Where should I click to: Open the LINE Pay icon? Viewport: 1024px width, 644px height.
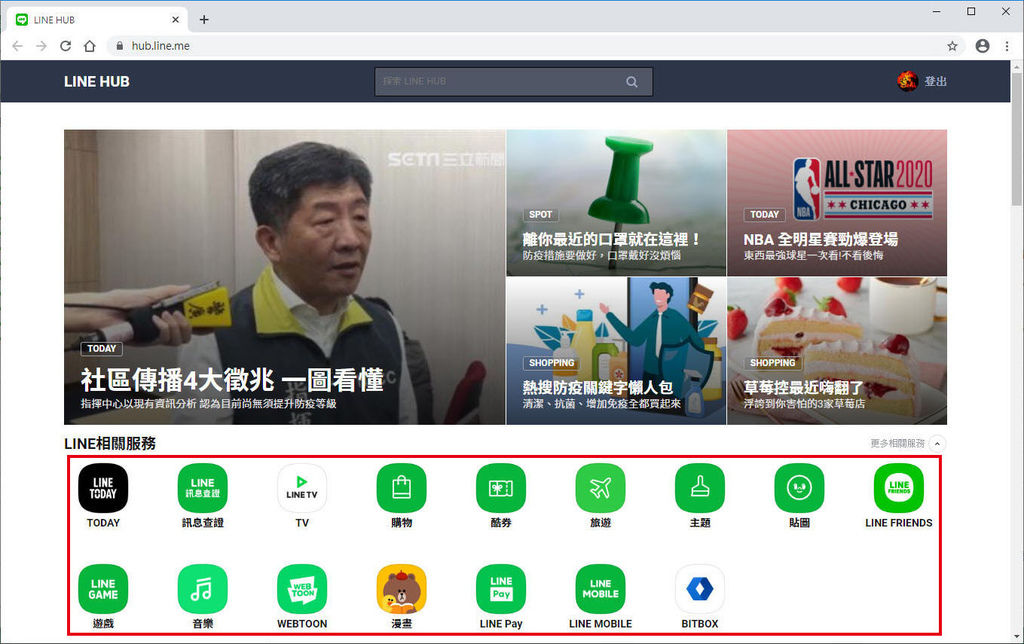(501, 589)
